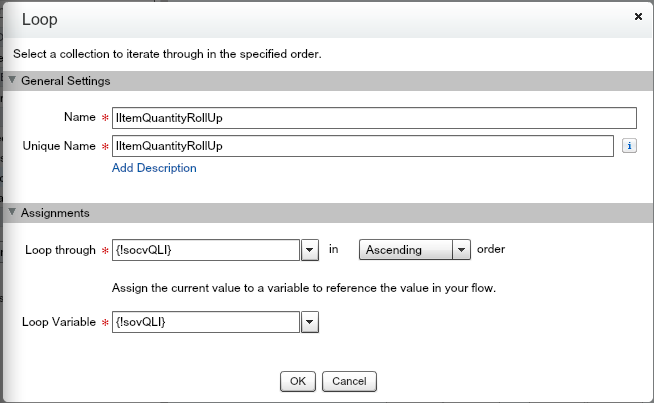Focus the Loop Variable input field
654x403 pixels.
click(205, 321)
